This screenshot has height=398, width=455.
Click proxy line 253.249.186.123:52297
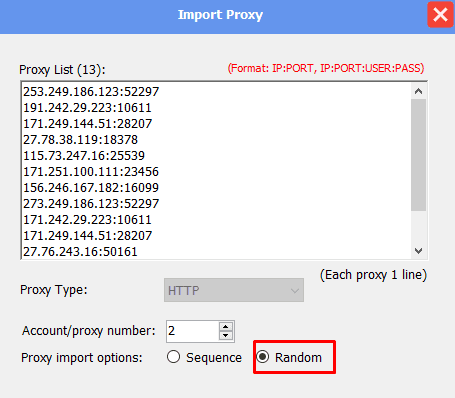[x=91, y=92]
